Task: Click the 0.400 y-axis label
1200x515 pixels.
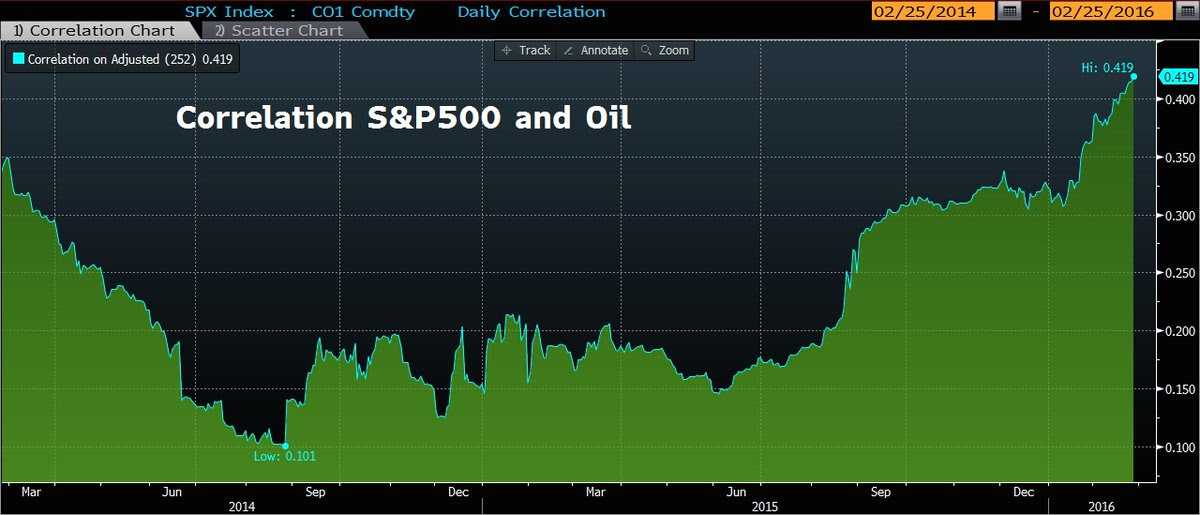Action: click(1178, 100)
